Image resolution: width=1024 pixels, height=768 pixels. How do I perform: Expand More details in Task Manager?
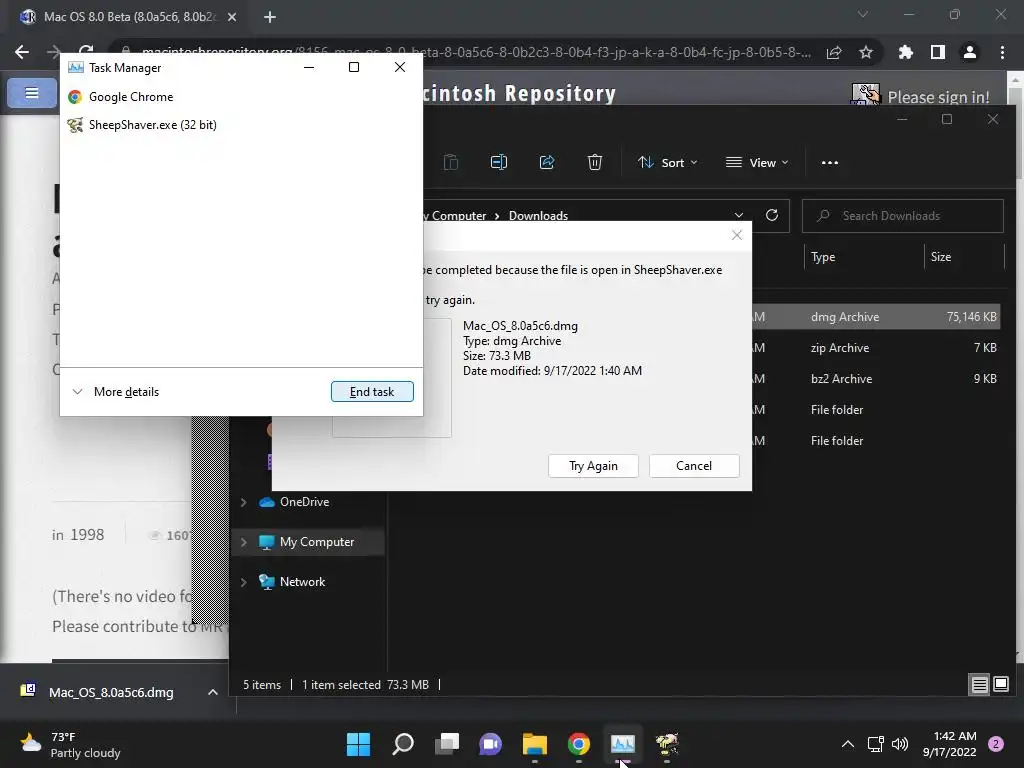click(116, 392)
